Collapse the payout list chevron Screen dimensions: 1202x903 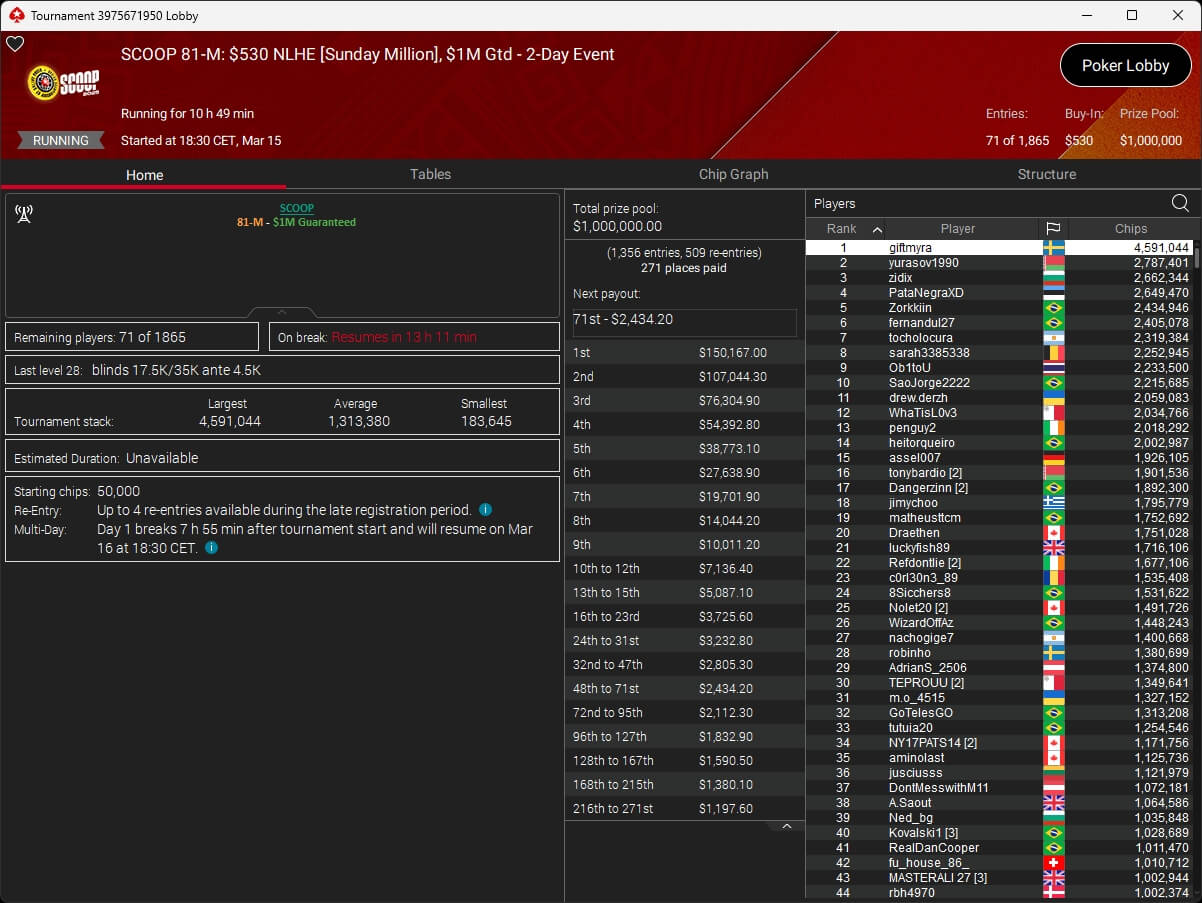[x=786, y=827]
